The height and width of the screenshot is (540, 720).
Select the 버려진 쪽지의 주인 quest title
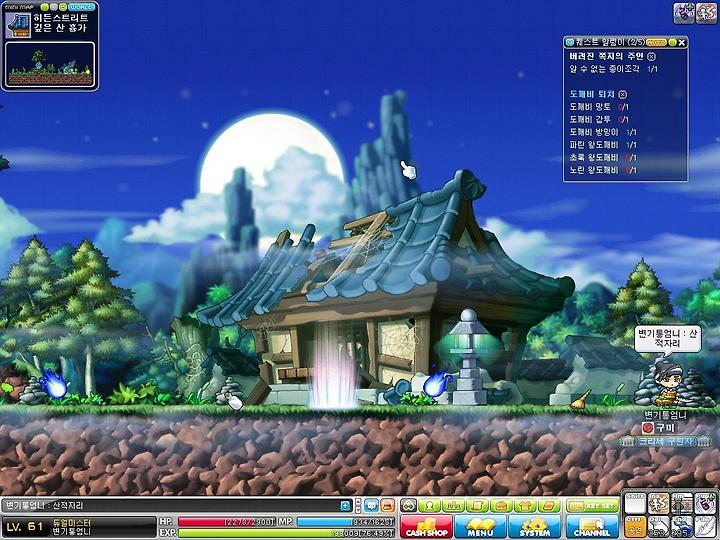coord(606,56)
